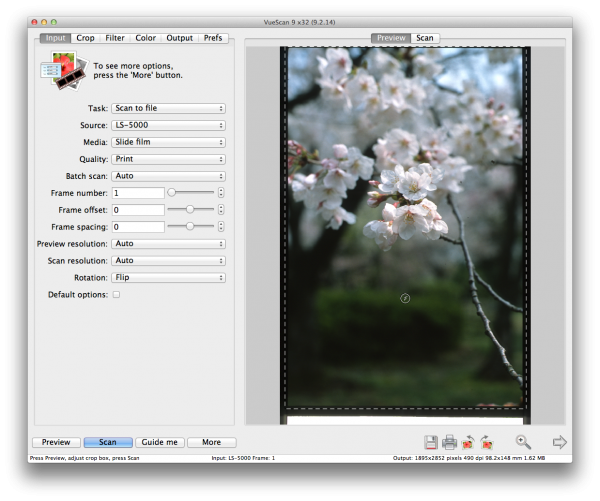This screenshot has height=501, width=600.
Task: Click the Frame offset stepper arrows
Action: (x=221, y=209)
